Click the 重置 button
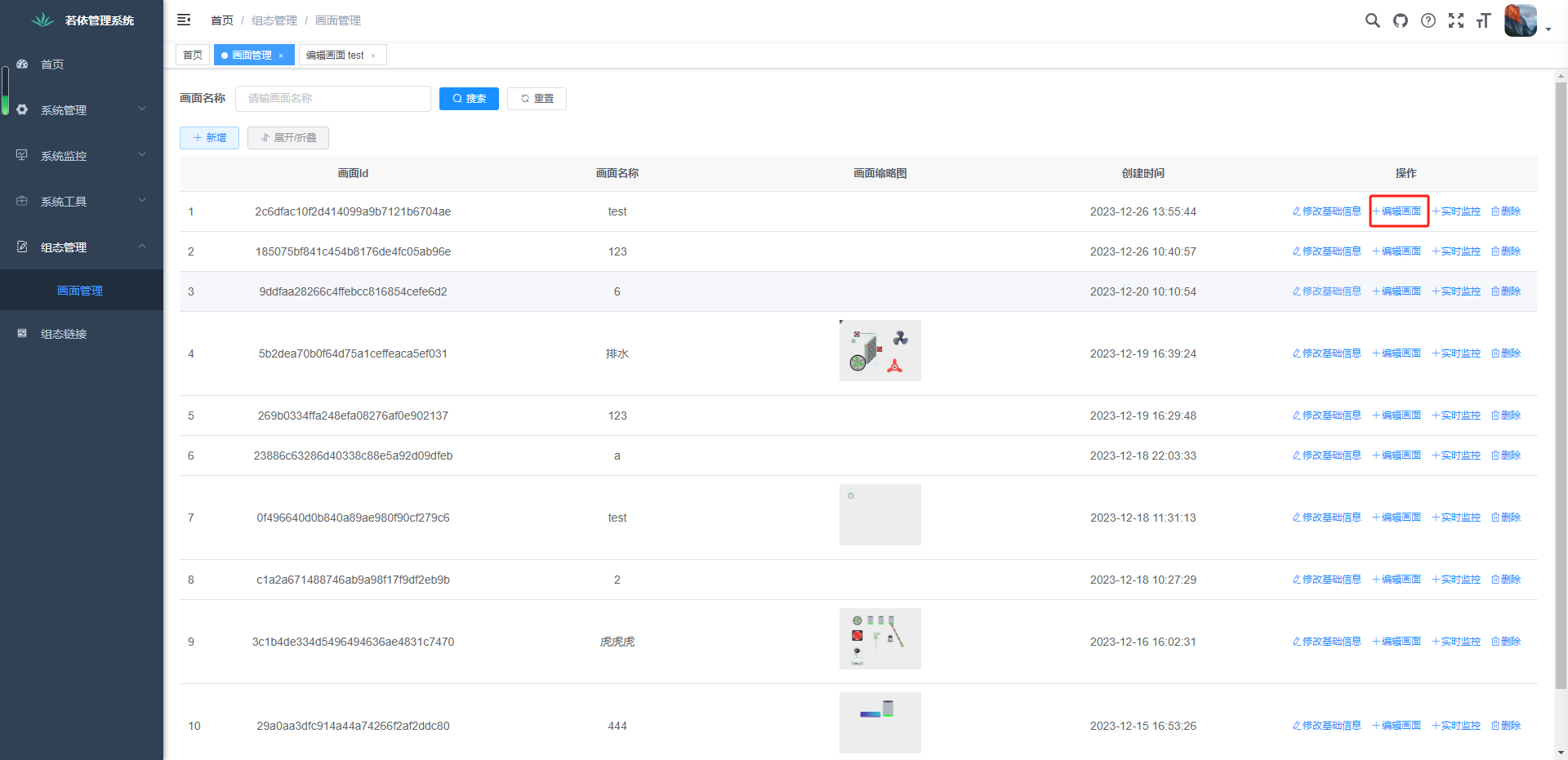Screen dimensions: 1568x760 [x=537, y=99]
